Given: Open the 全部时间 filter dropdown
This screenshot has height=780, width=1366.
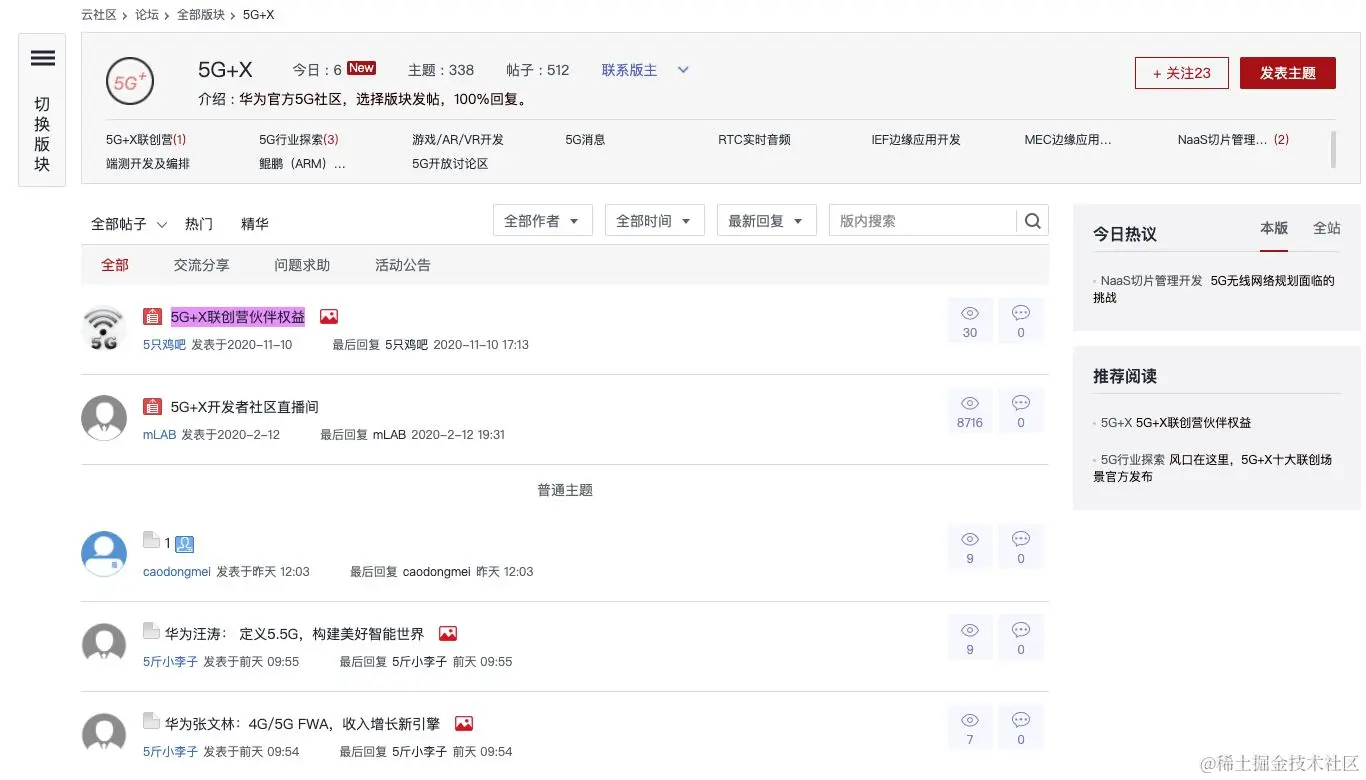Looking at the screenshot, I should pyautogui.click(x=655, y=221).
